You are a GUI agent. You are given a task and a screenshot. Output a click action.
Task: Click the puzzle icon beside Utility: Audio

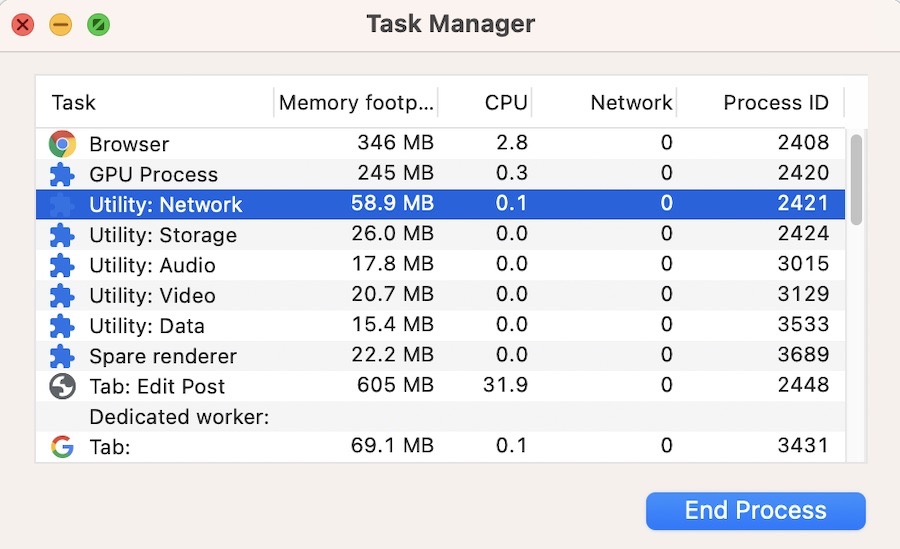click(x=62, y=265)
